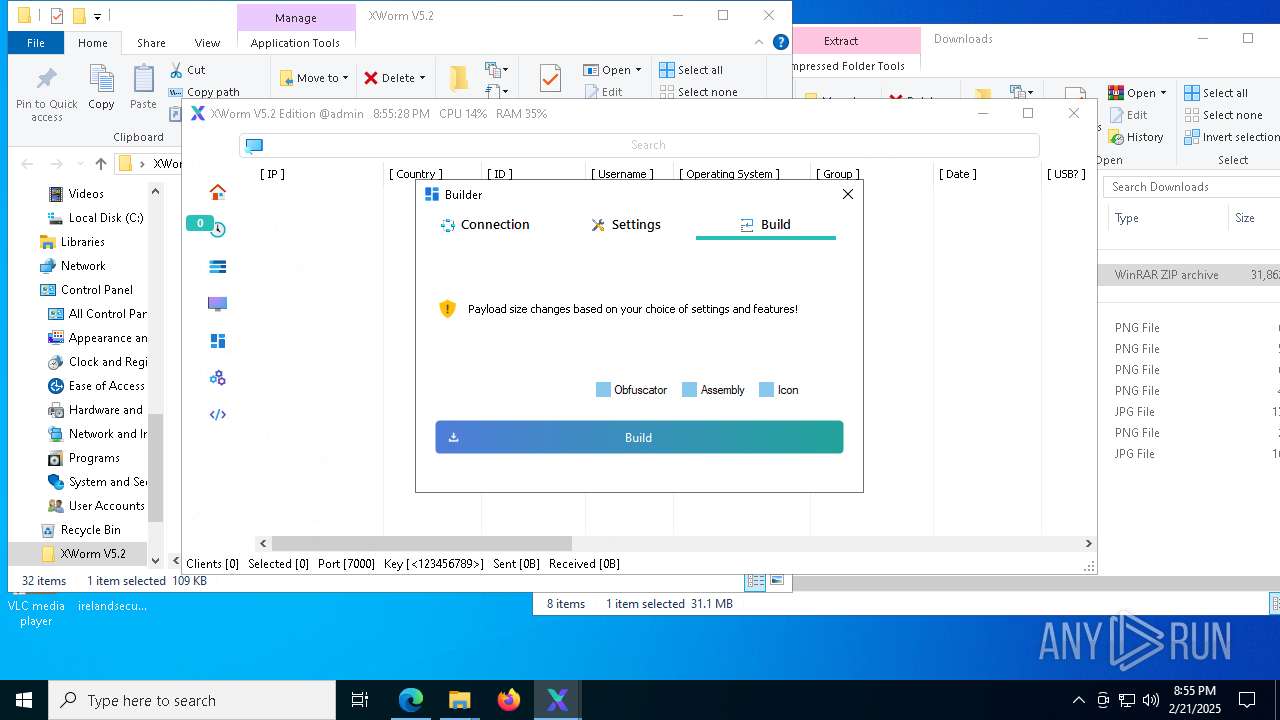The height and width of the screenshot is (720, 1280).
Task: Click Select all in Downloads window
Action: click(1216, 93)
